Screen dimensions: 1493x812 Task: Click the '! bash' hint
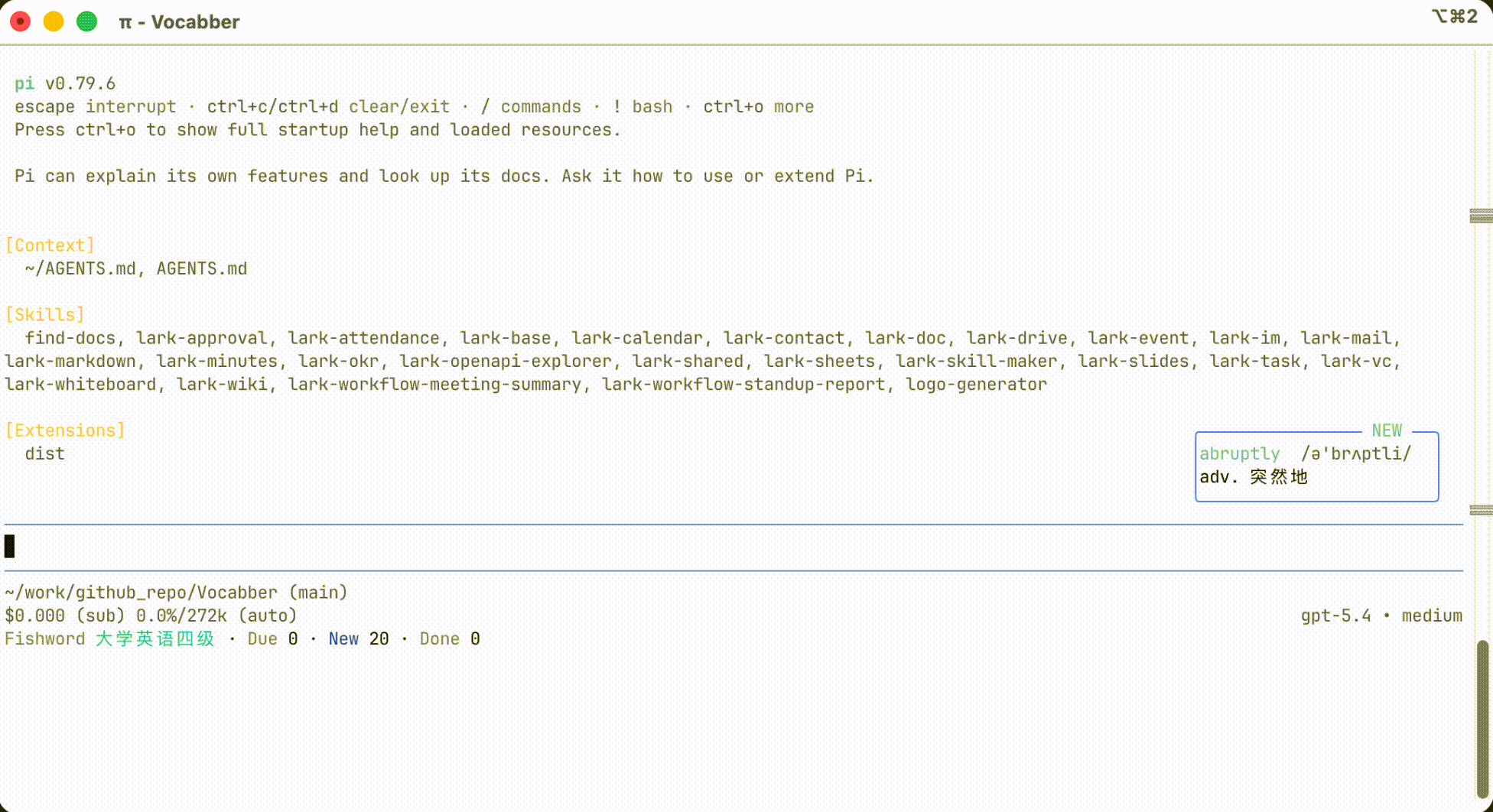click(642, 107)
